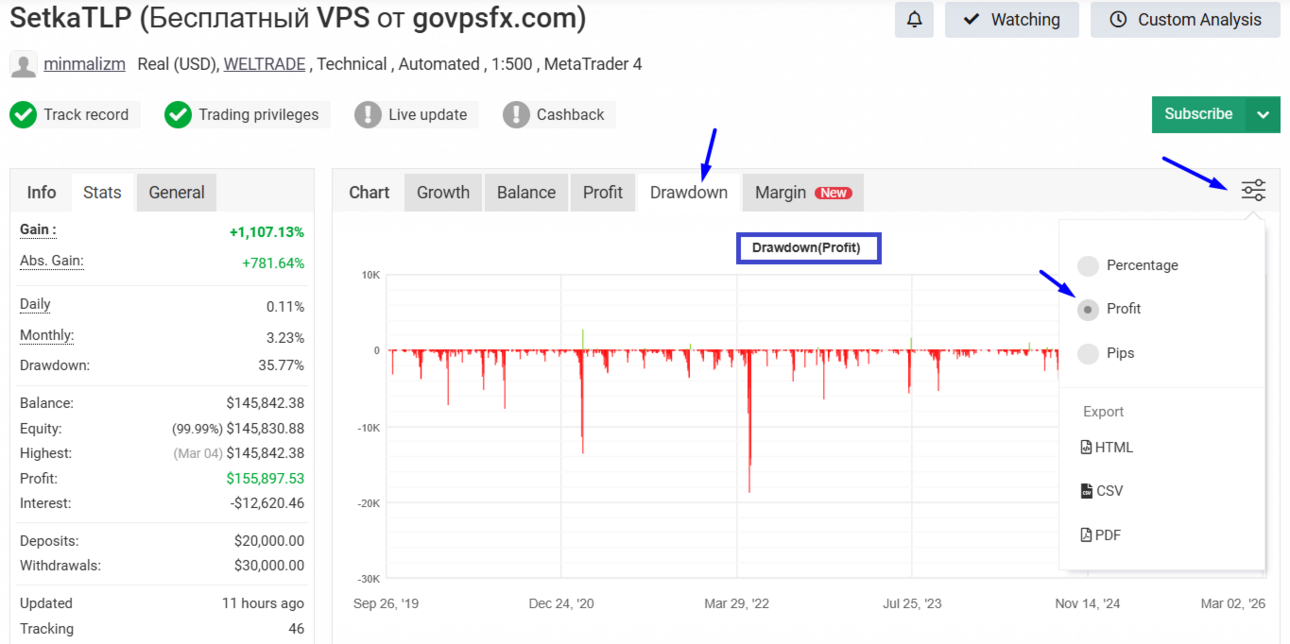Click the Trading privileges green checkmark icon
The height and width of the screenshot is (644, 1290).
tap(178, 115)
